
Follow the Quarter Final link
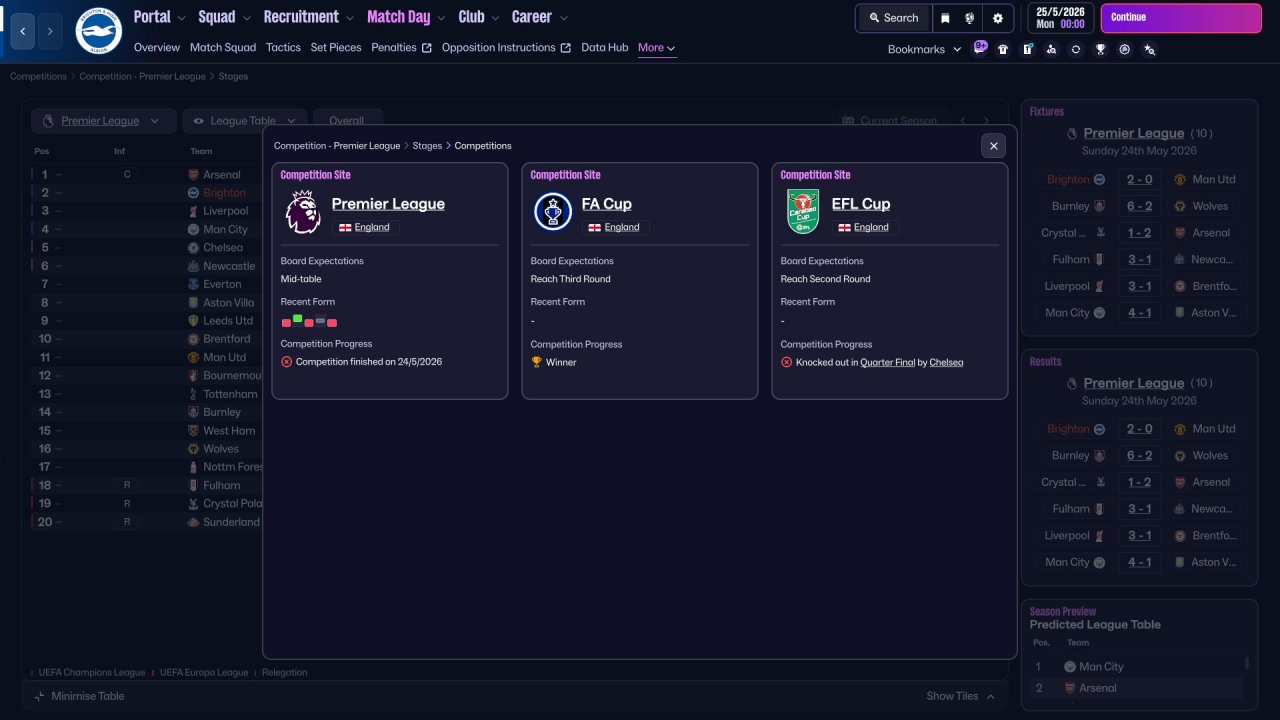[x=888, y=362]
